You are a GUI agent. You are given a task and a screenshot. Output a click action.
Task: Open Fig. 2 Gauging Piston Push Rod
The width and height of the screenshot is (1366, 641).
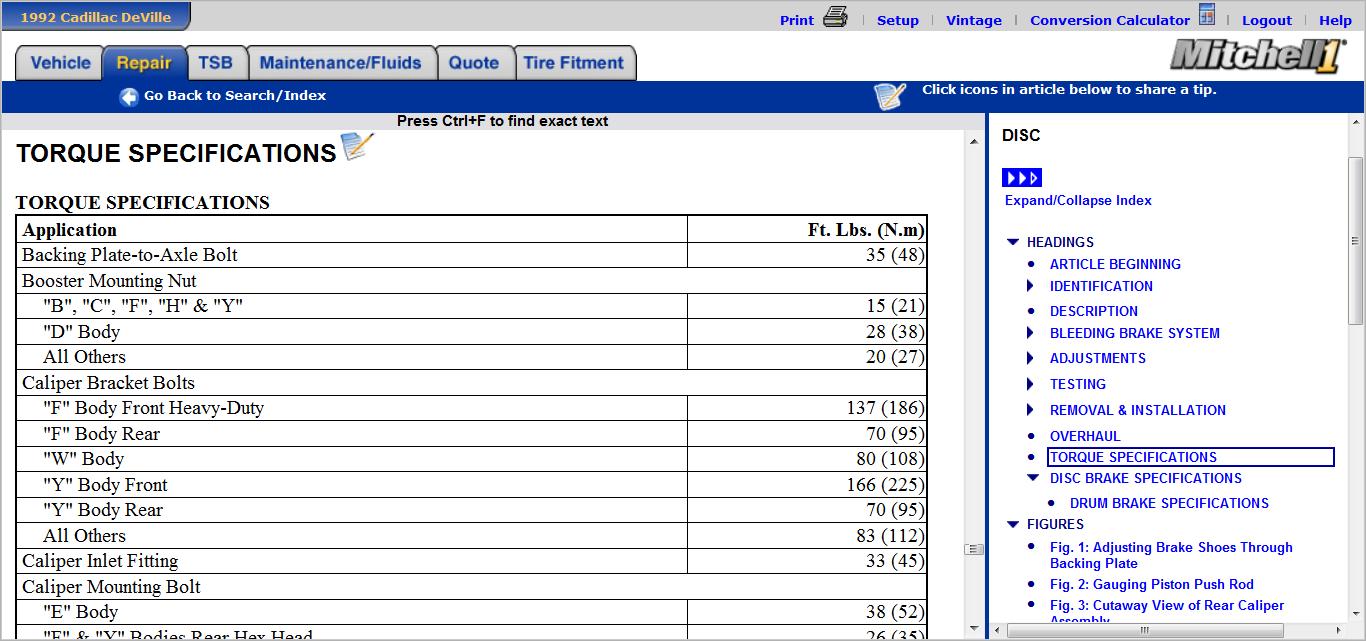coord(1152,584)
